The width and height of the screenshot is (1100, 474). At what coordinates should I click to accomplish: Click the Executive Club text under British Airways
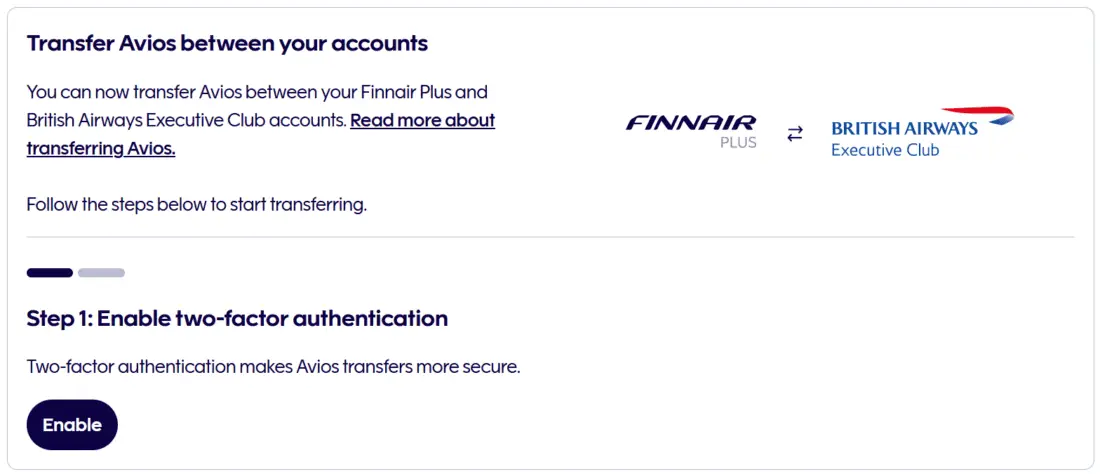click(885, 151)
